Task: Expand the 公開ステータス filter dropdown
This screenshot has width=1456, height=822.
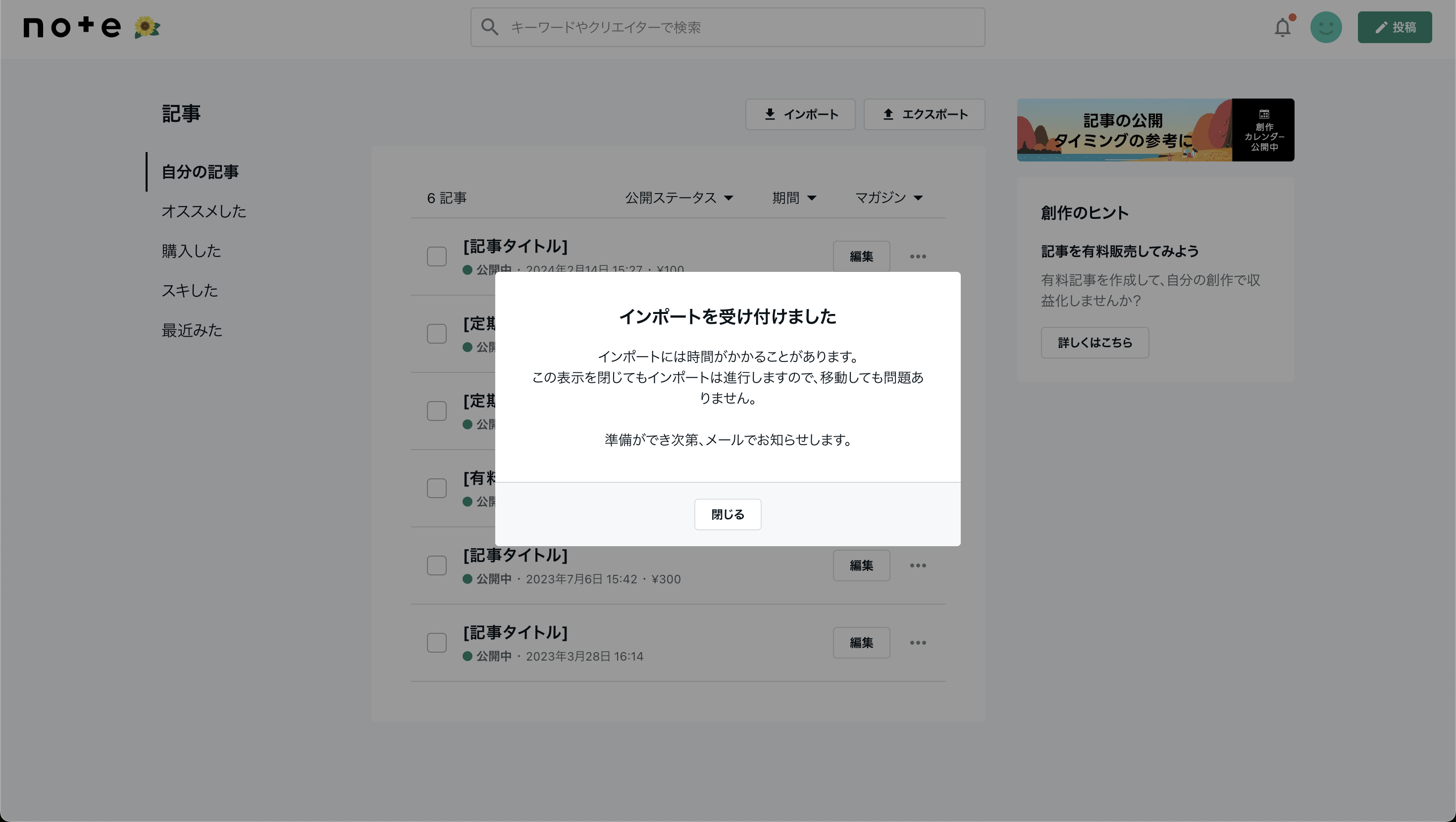Action: click(x=679, y=198)
